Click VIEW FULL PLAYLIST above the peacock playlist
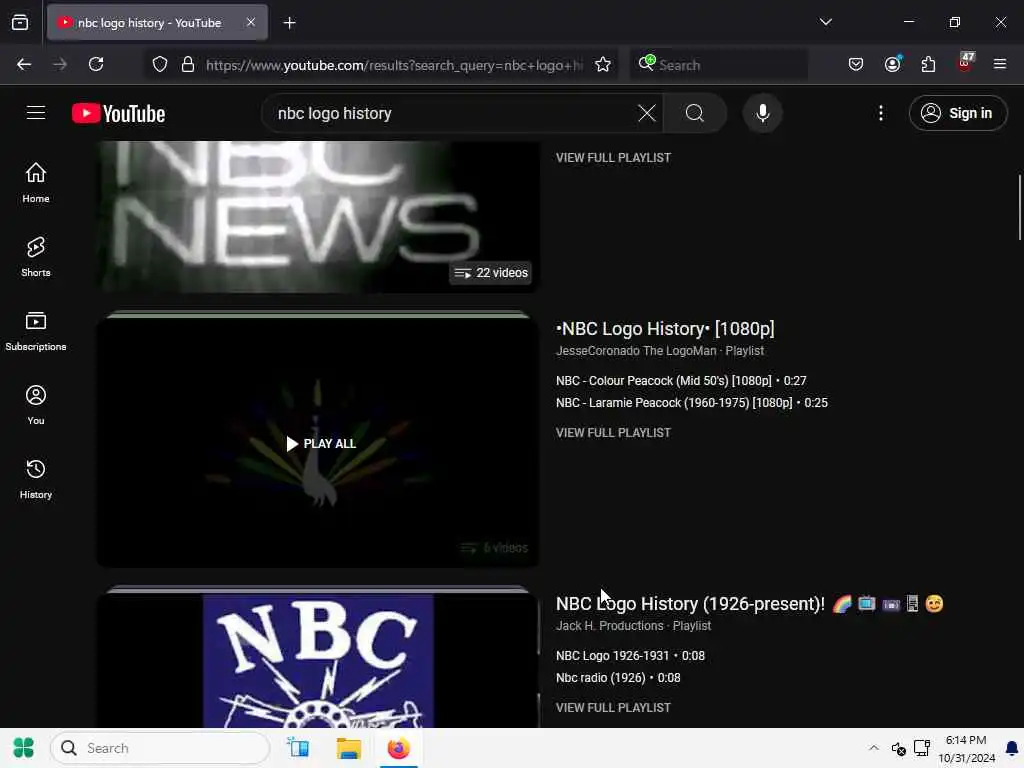The height and width of the screenshot is (768, 1024). pos(613,157)
